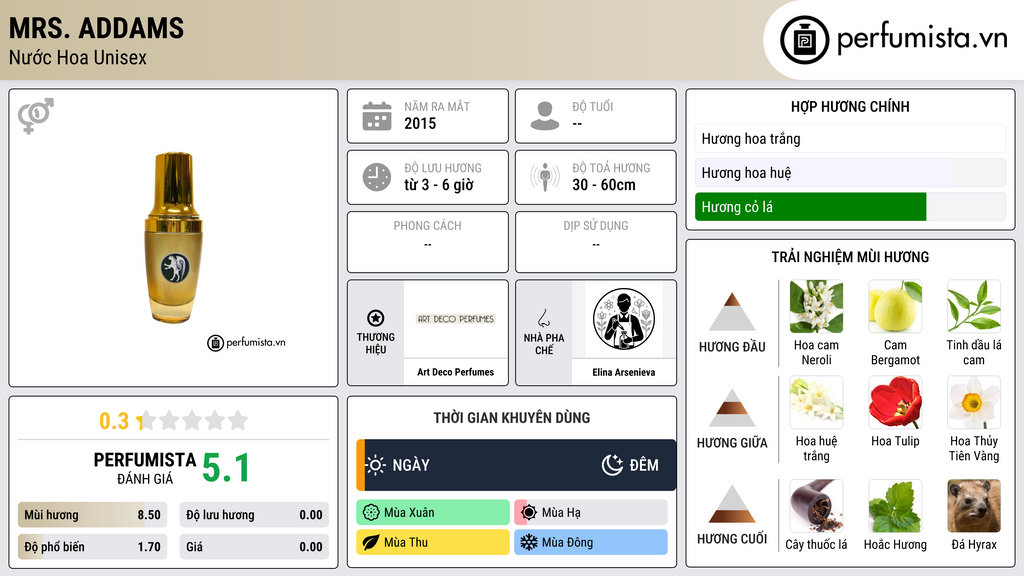This screenshot has height=576, width=1024.
Task: Click the flower icon on Mùa Xuân
Action: point(371,513)
